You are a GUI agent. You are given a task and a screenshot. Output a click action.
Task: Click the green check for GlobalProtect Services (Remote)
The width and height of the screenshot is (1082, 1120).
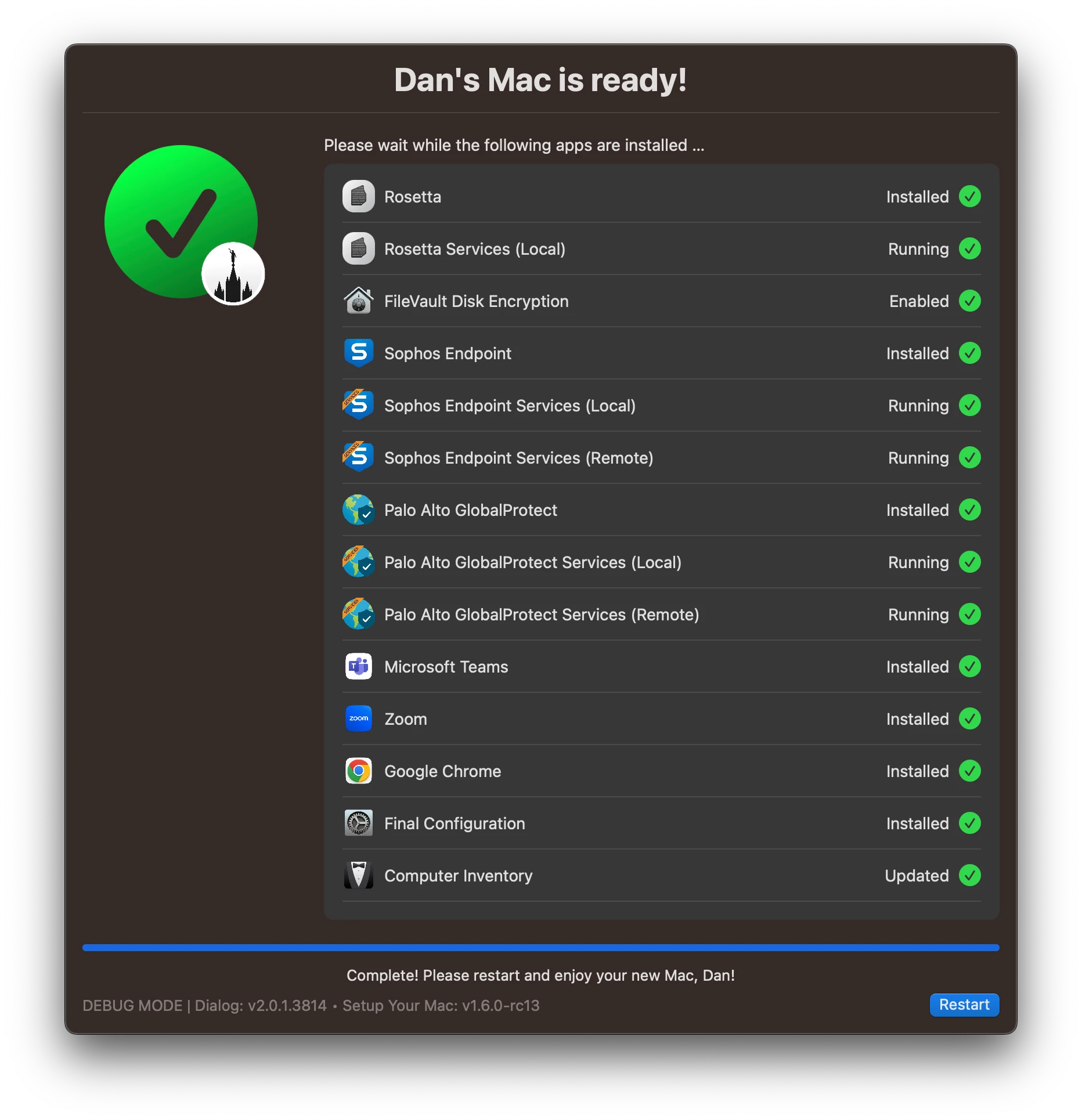pos(969,614)
